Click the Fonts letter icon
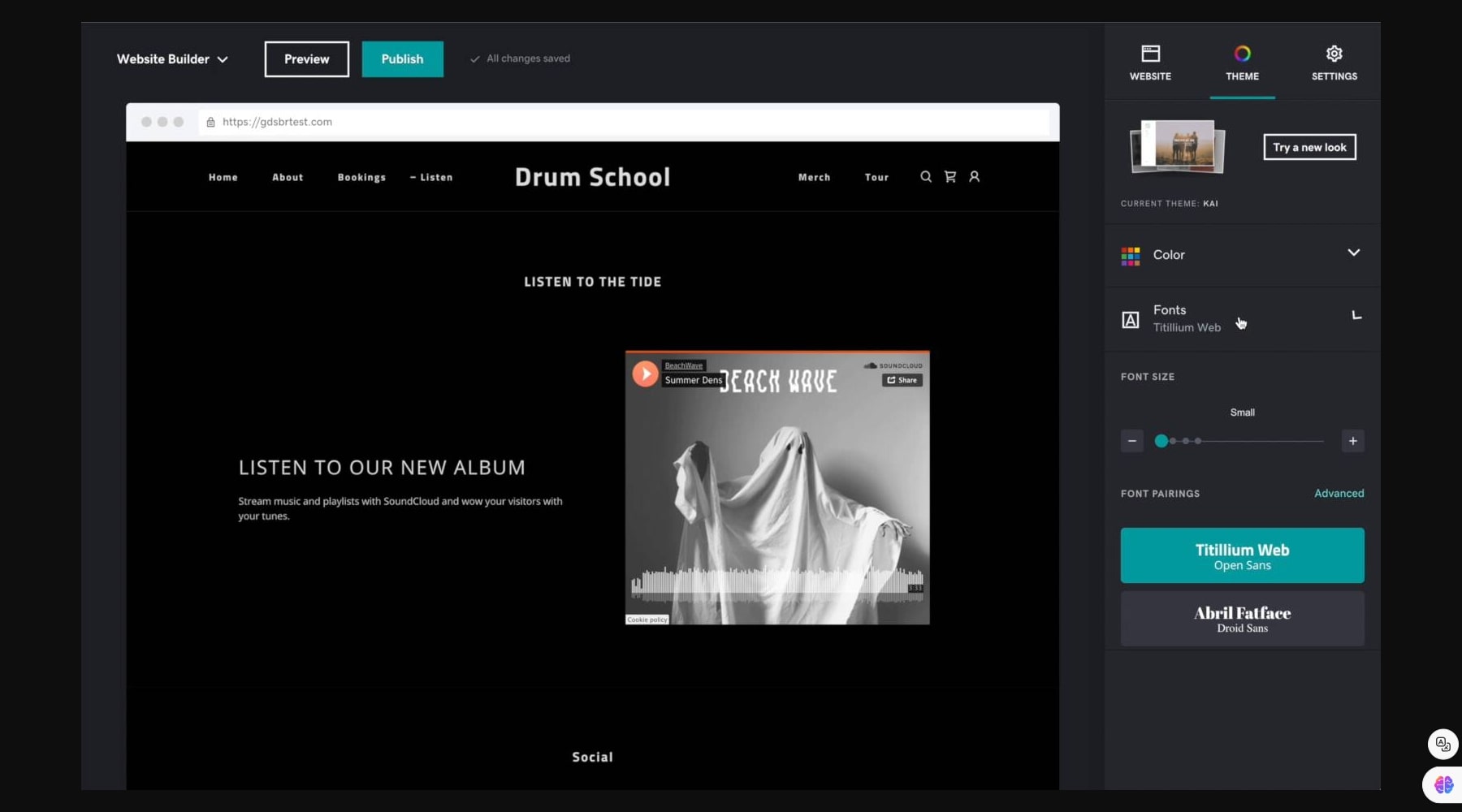Viewport: 1462px width, 812px height. click(1130, 319)
